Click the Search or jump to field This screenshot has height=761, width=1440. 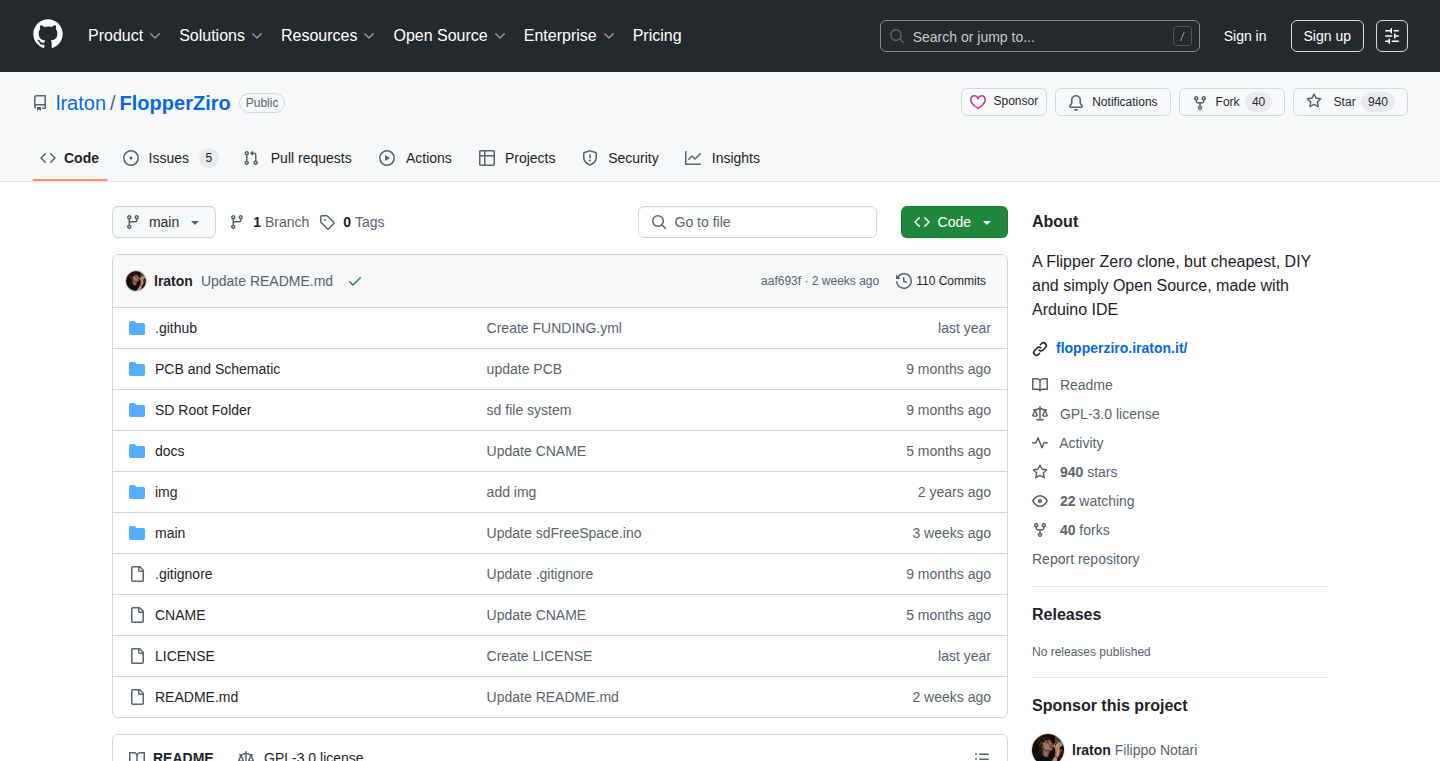[1040, 36]
